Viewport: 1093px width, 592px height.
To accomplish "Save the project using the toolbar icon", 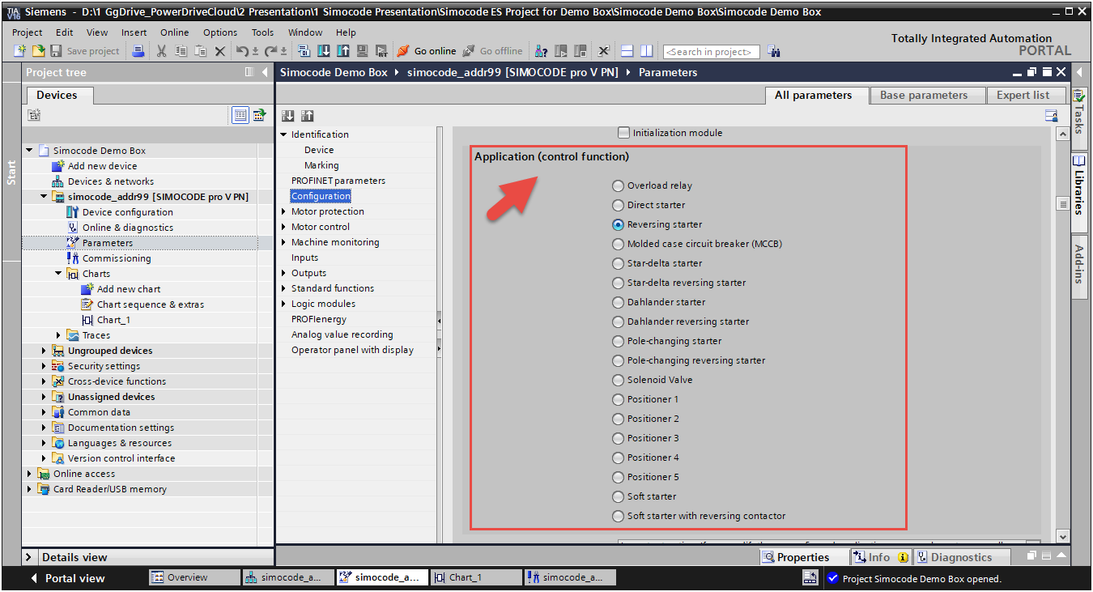I will point(55,51).
